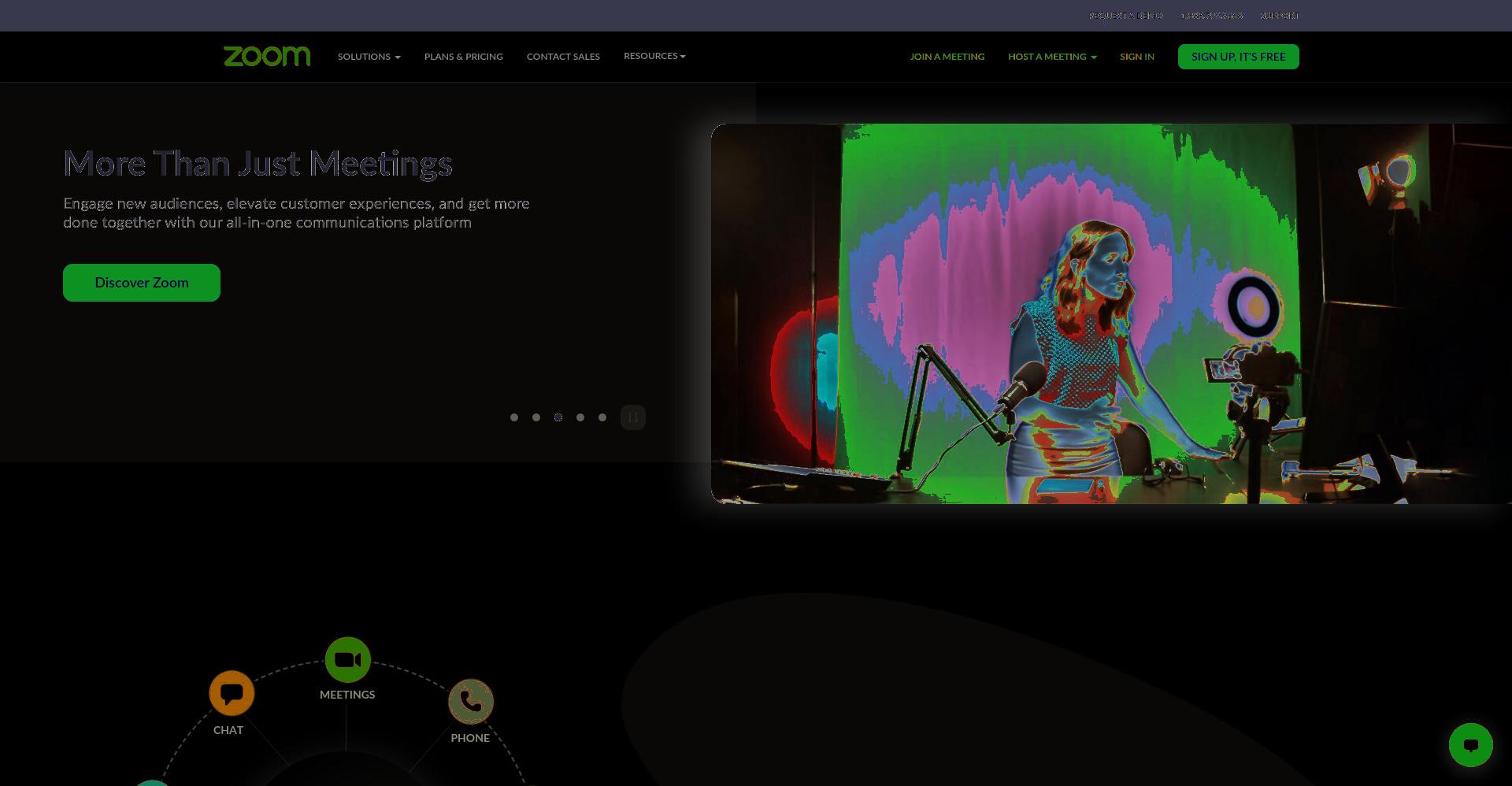Image resolution: width=1512 pixels, height=786 pixels.
Task: Click the Zoom logo
Action: pyautogui.click(x=267, y=57)
